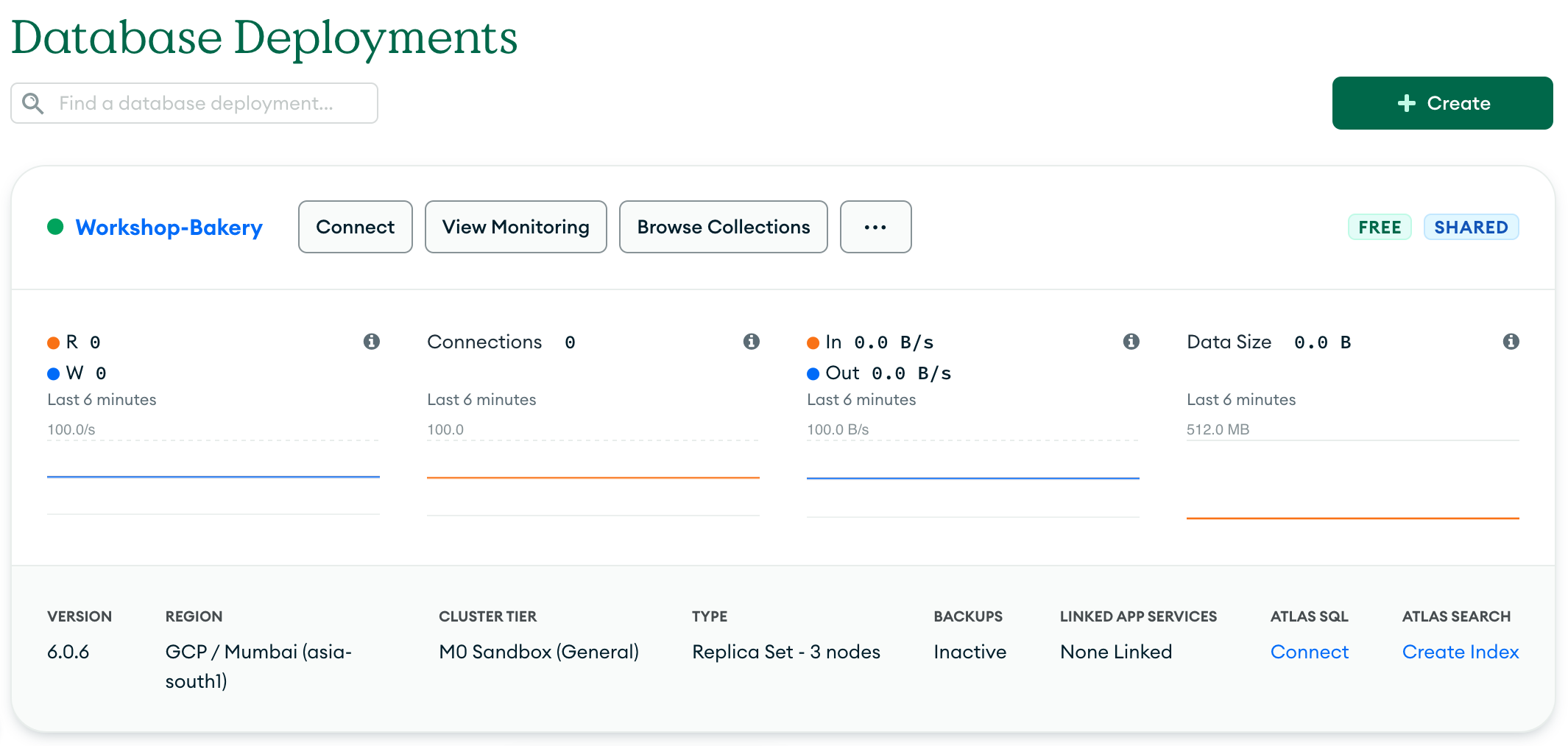This screenshot has height=746, width=1568.
Task: Click the R/W operations chart
Action: [x=213, y=477]
